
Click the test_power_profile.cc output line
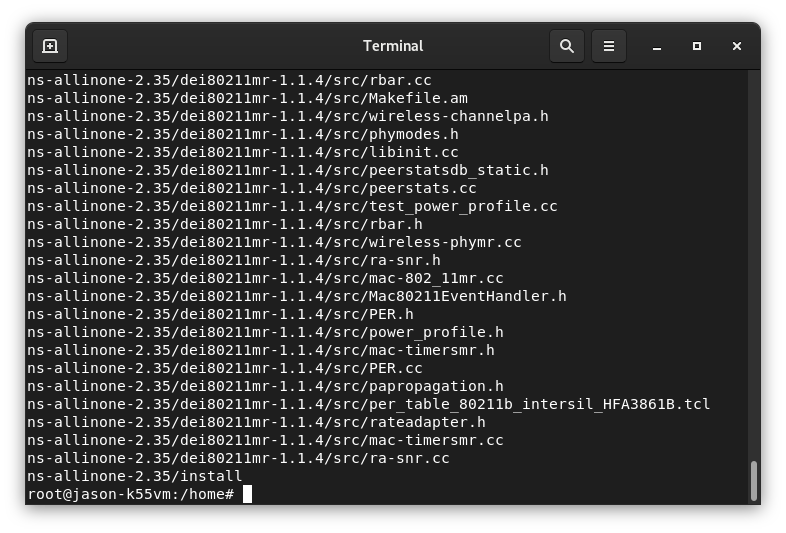[x=292, y=206]
